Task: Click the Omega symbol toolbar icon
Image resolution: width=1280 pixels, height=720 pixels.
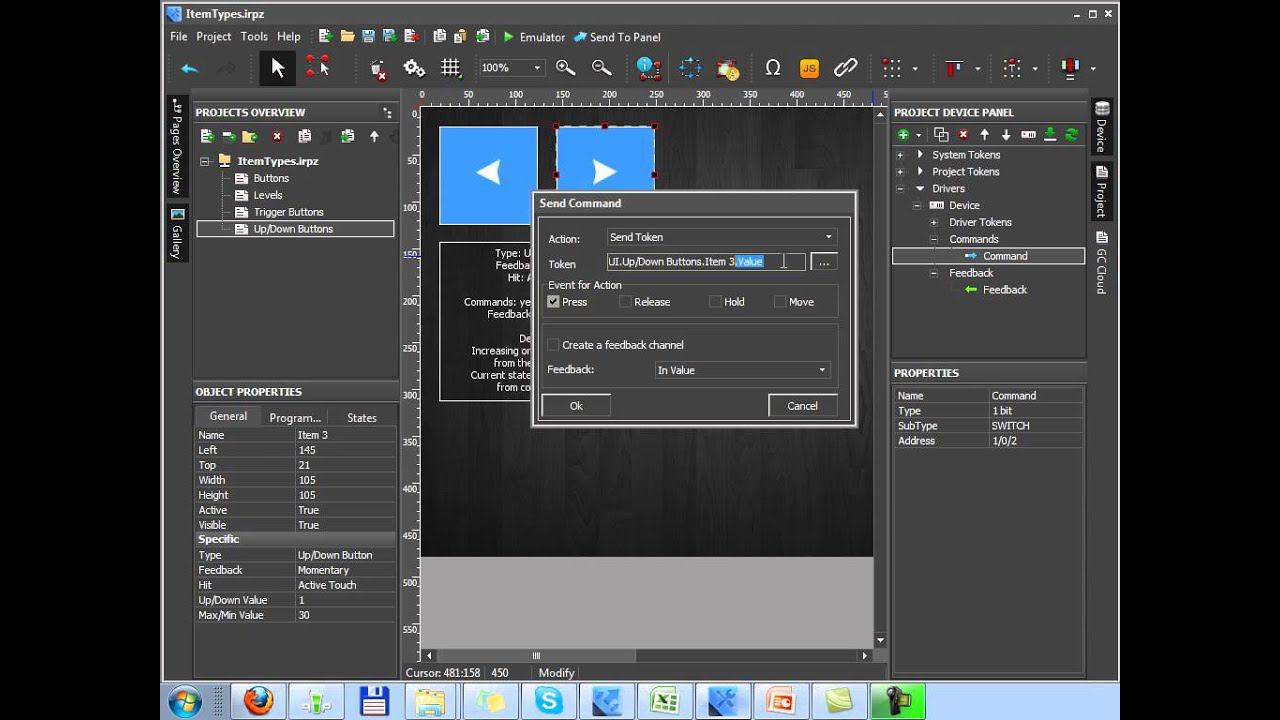Action: coord(772,68)
